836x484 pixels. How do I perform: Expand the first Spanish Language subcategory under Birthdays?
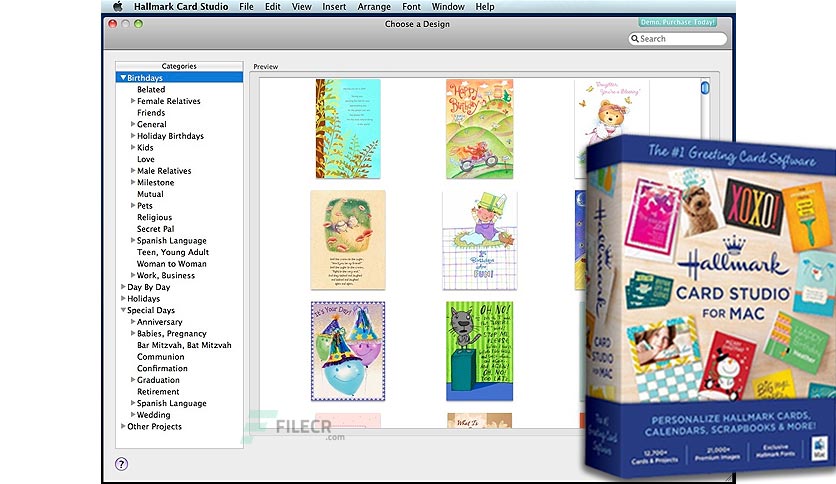click(133, 240)
